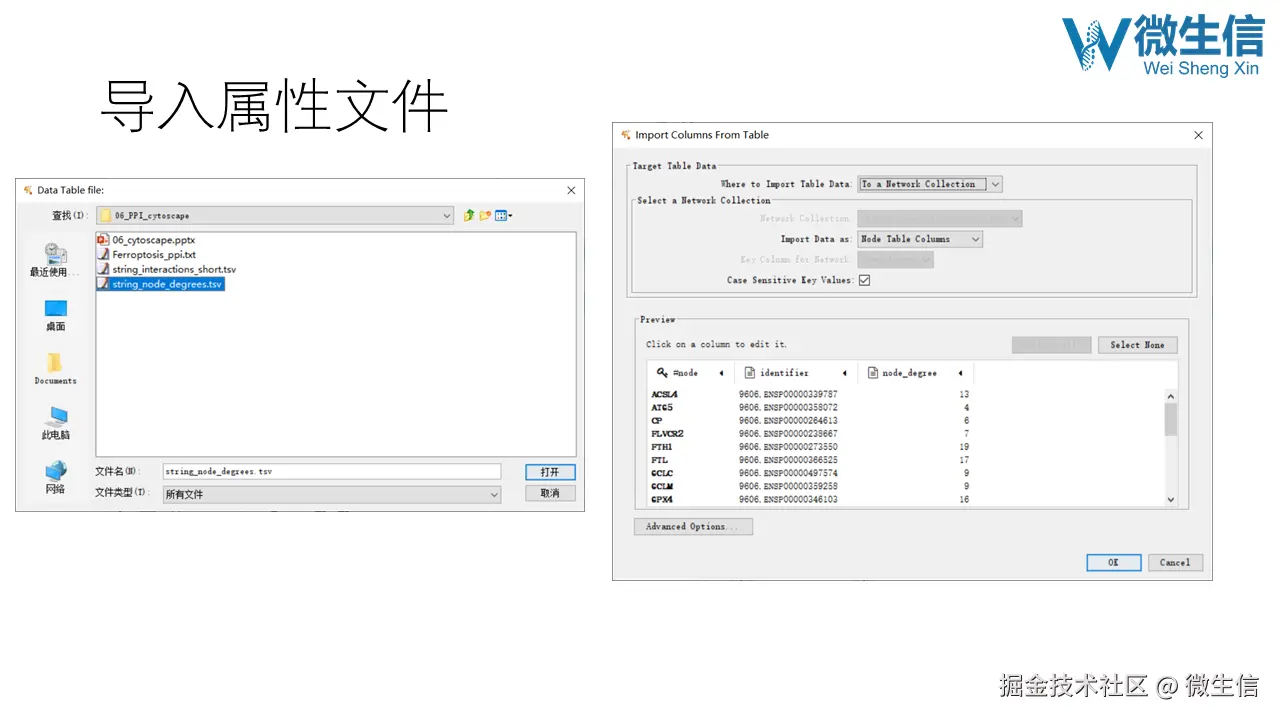The height and width of the screenshot is (720, 1280).
Task: Click the OK button to import columns
Action: coord(1113,562)
